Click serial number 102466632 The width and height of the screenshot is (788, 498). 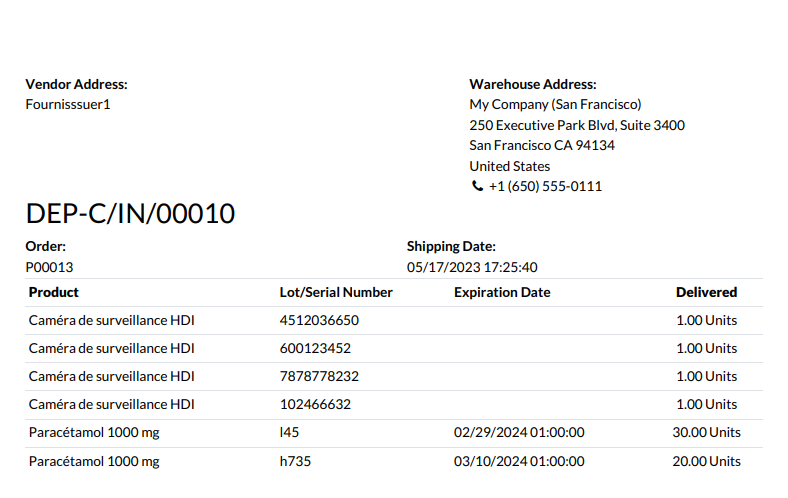pos(315,404)
